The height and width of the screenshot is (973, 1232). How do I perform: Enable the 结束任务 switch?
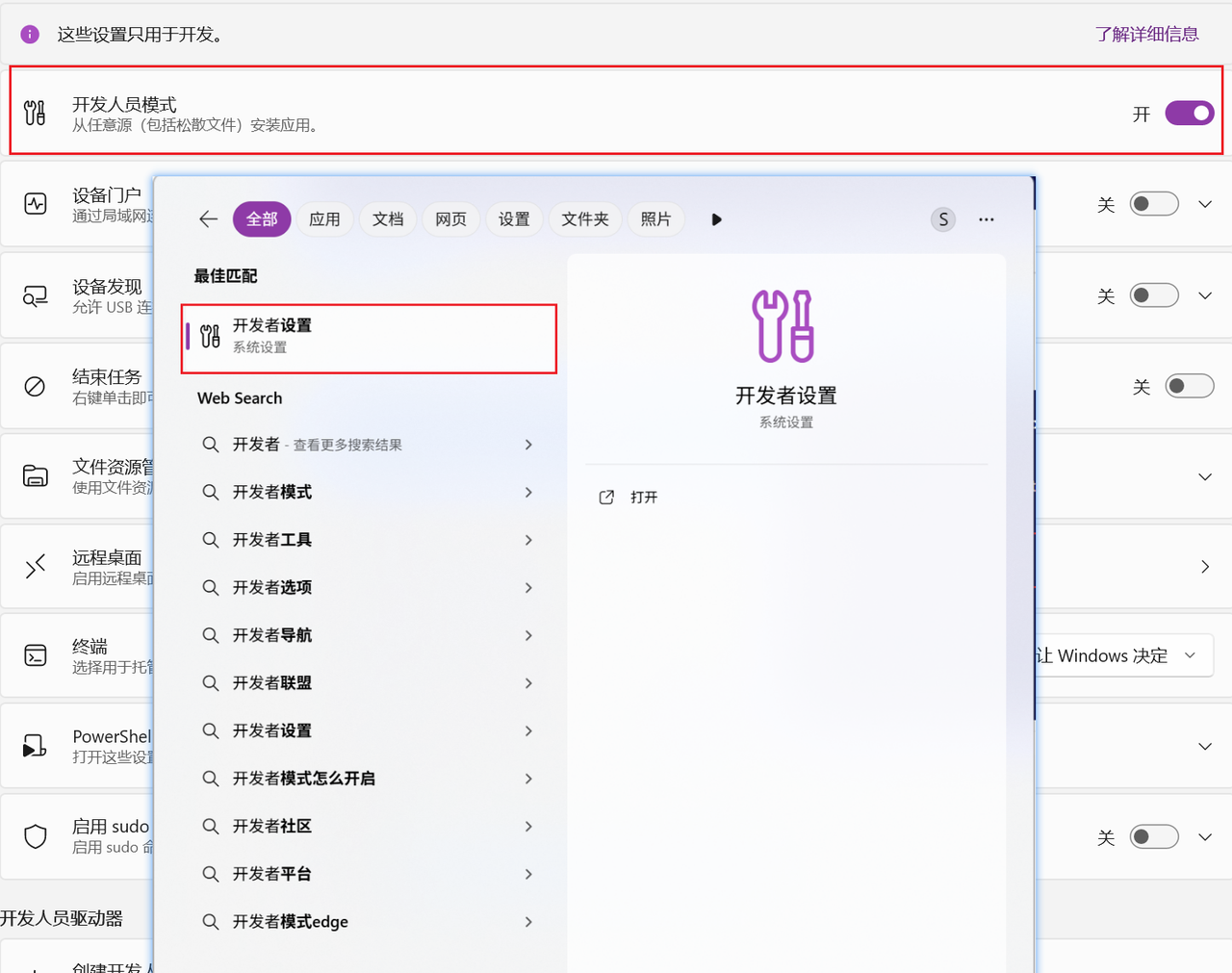(x=1189, y=386)
